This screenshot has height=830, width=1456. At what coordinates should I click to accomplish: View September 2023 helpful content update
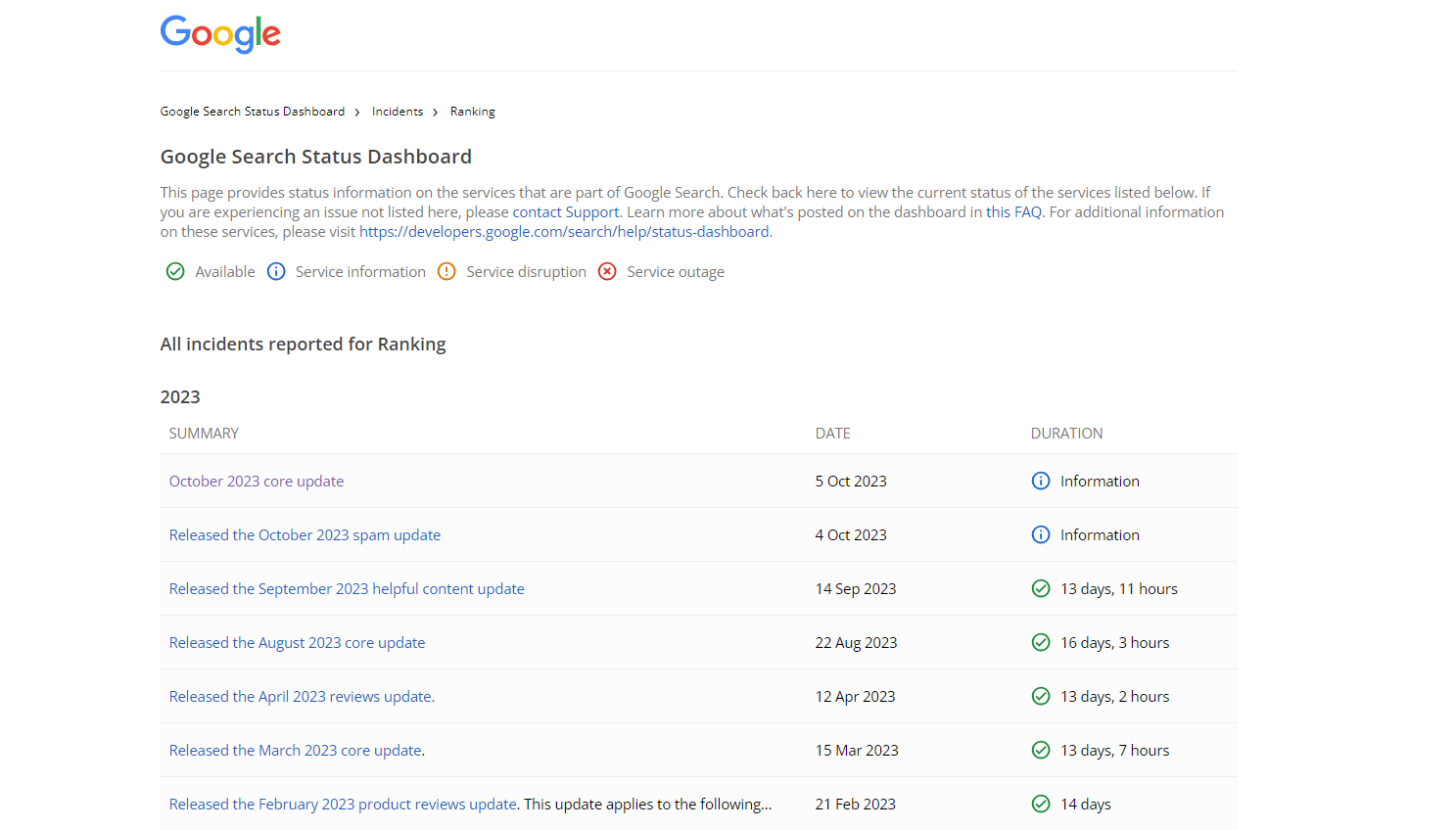[x=347, y=589]
